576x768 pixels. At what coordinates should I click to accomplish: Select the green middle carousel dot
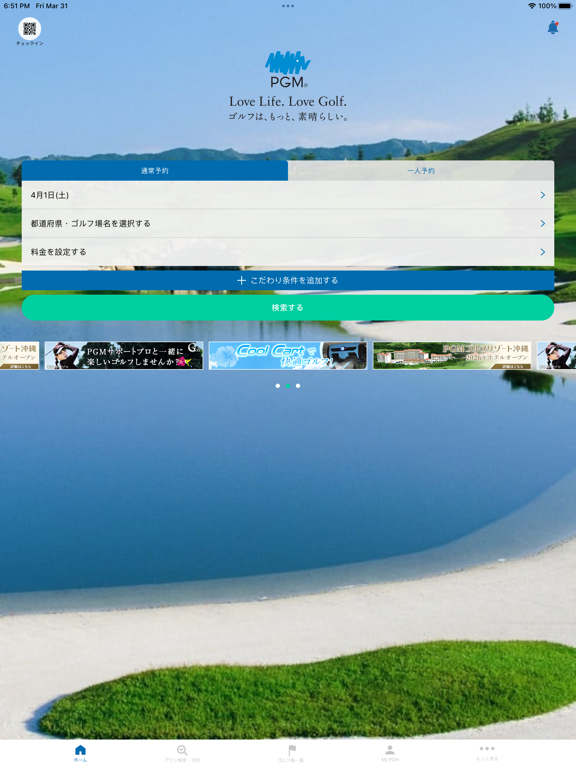tap(288, 386)
